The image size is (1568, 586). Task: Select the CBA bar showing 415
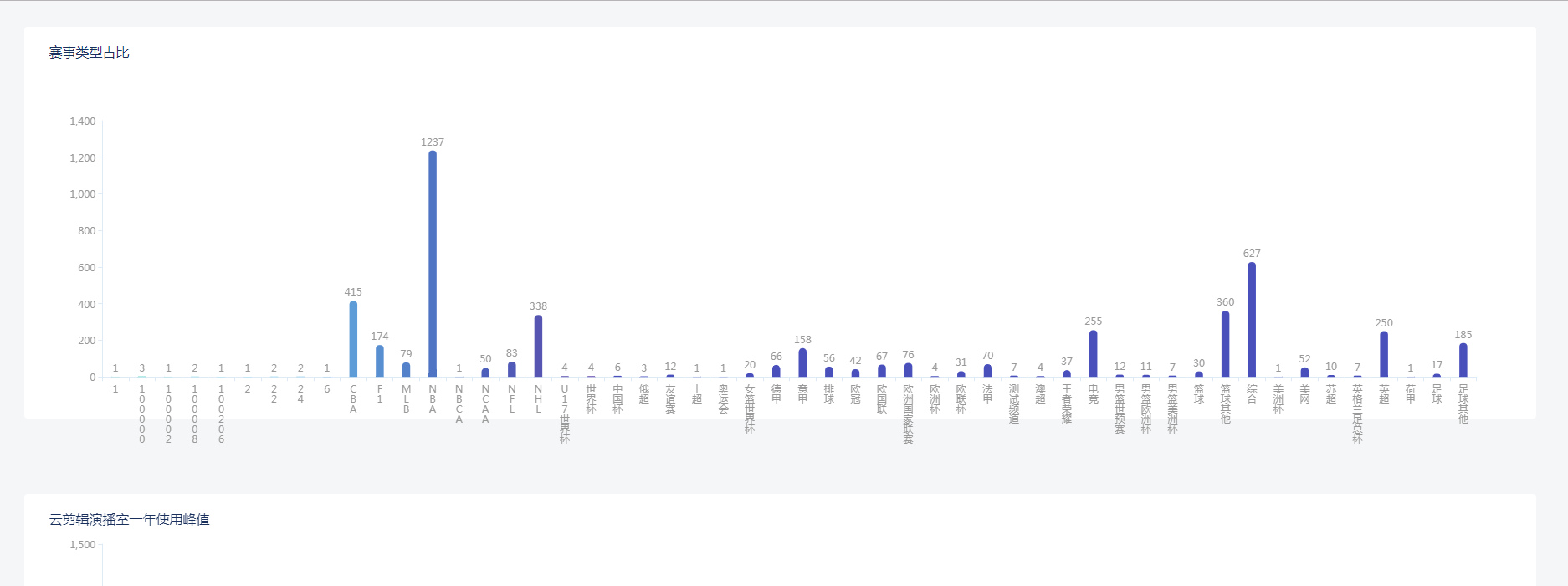[x=353, y=339]
